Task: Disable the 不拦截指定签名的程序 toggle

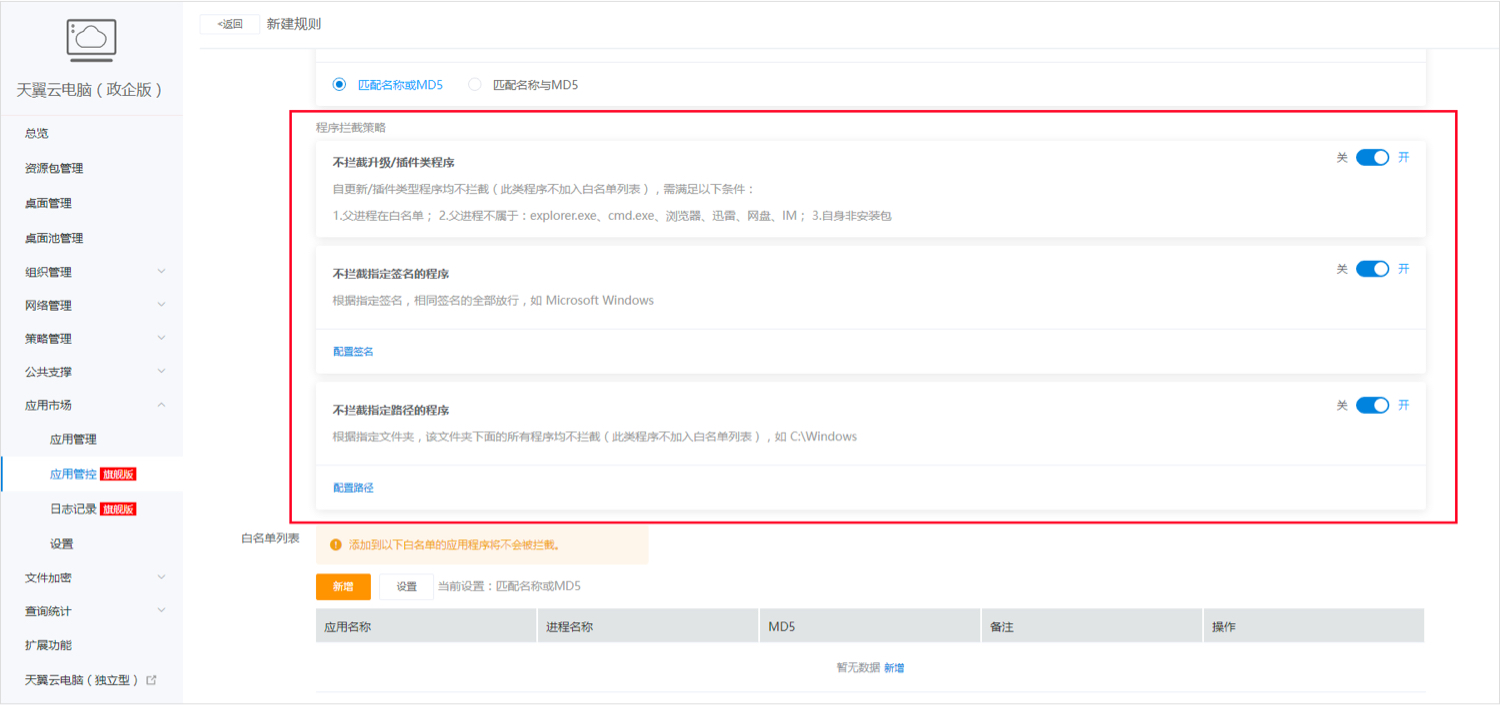Action: pyautogui.click(x=1370, y=268)
